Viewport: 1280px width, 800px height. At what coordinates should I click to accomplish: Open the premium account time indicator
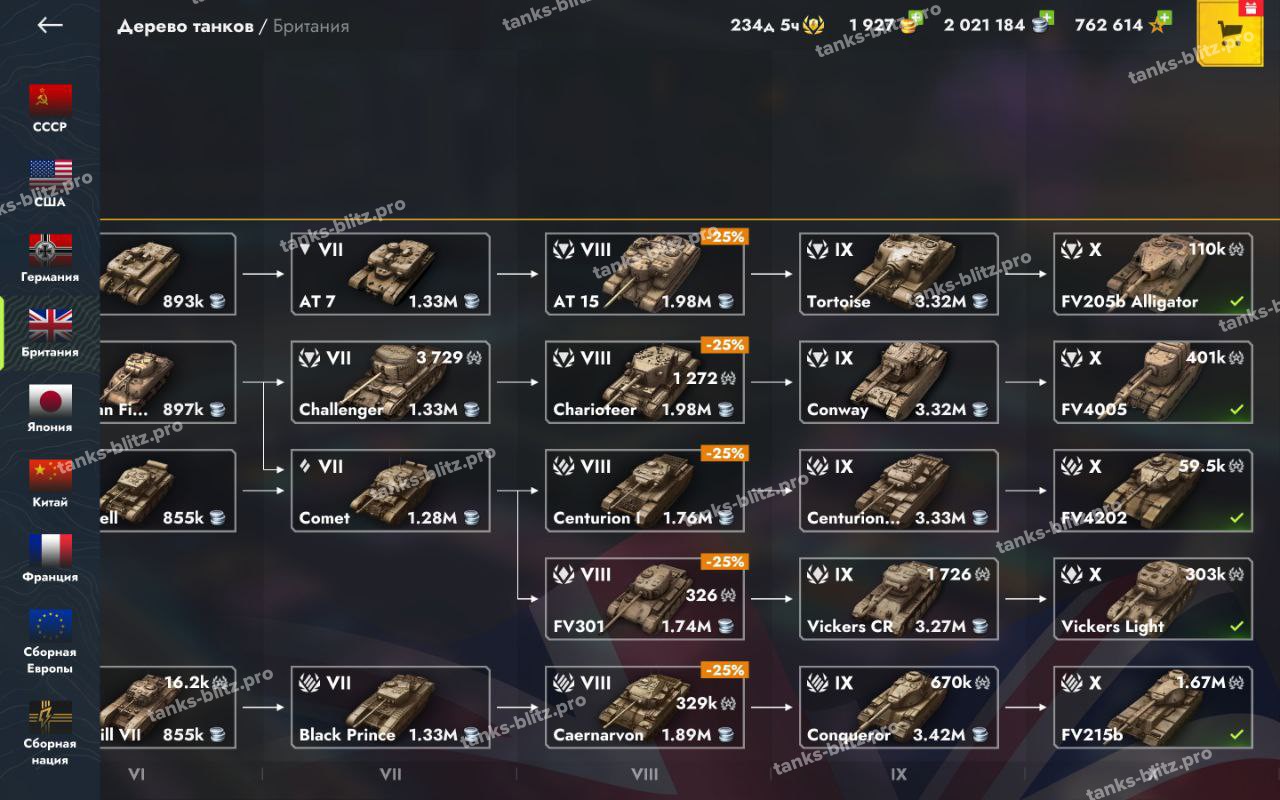coord(777,25)
